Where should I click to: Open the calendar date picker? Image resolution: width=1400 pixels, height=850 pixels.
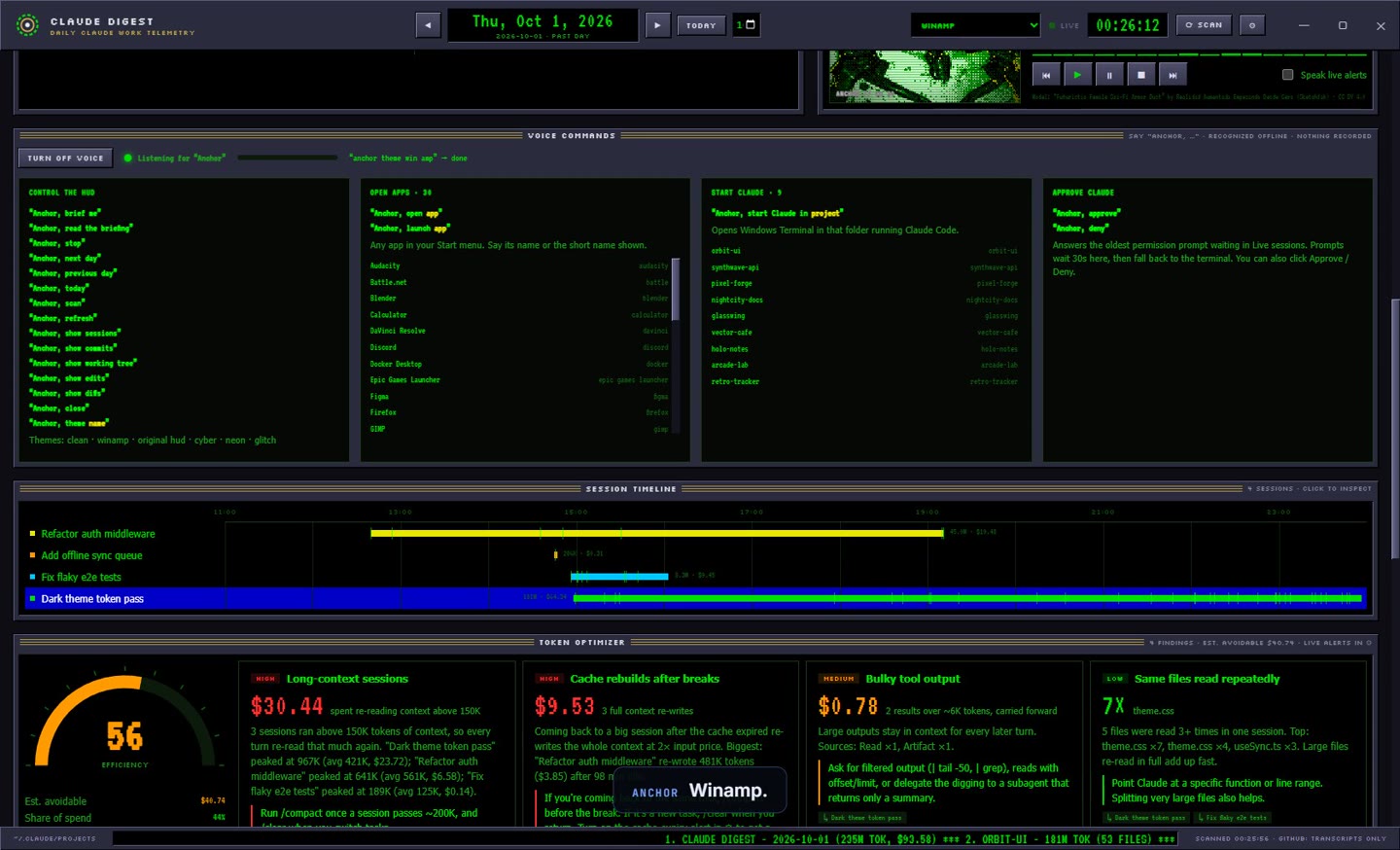click(x=746, y=25)
